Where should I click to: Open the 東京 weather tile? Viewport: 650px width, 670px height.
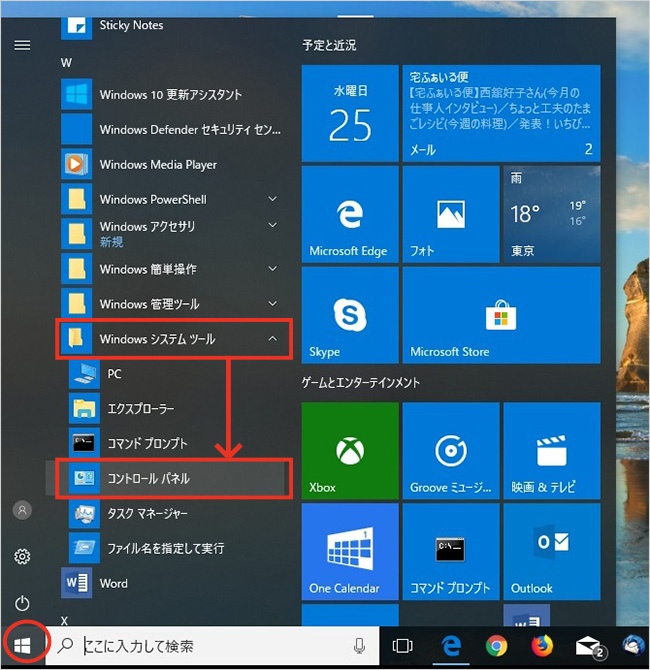[552, 215]
